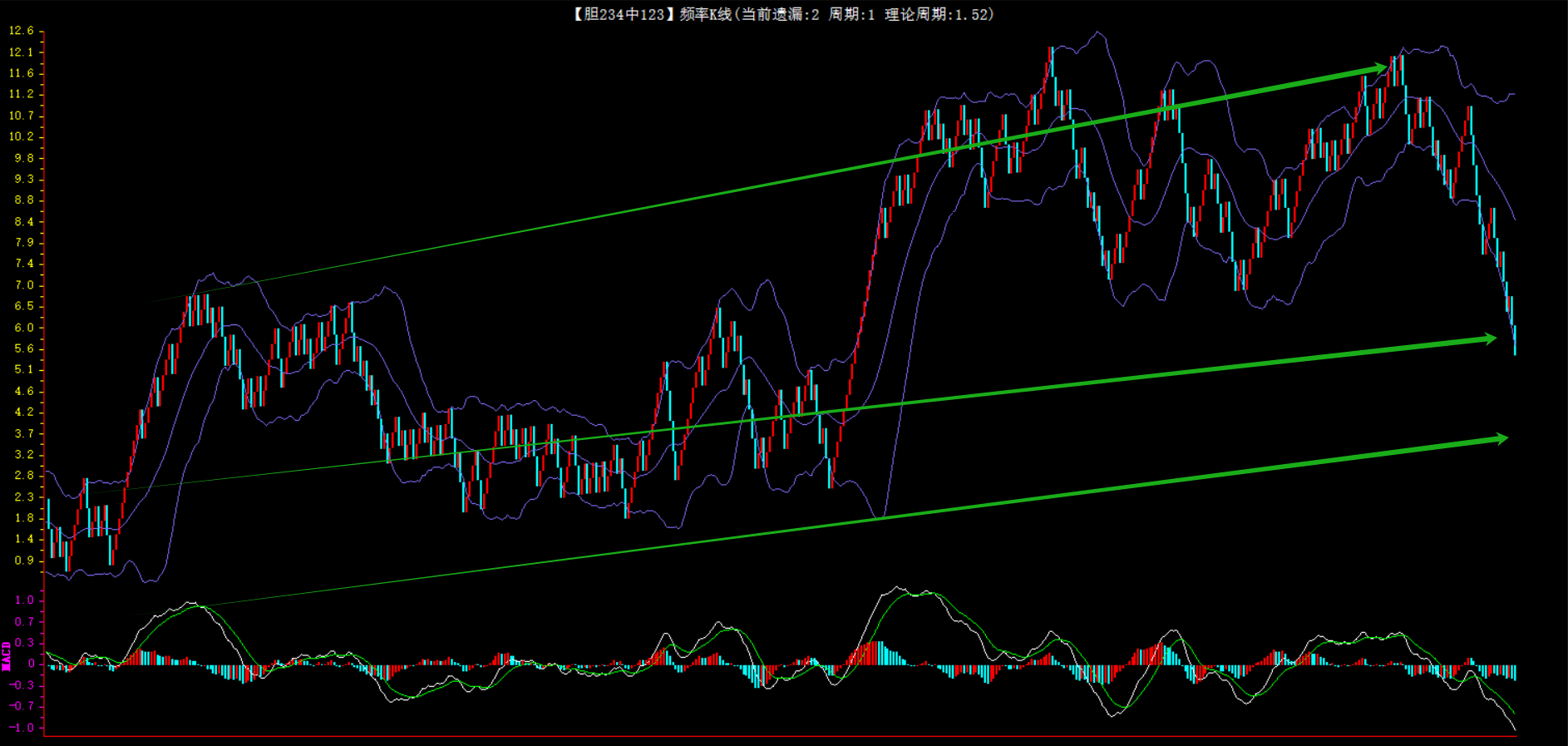Viewport: 1568px width, 746px height.
Task: Select the 1.4 price axis label
Action: coord(25,539)
